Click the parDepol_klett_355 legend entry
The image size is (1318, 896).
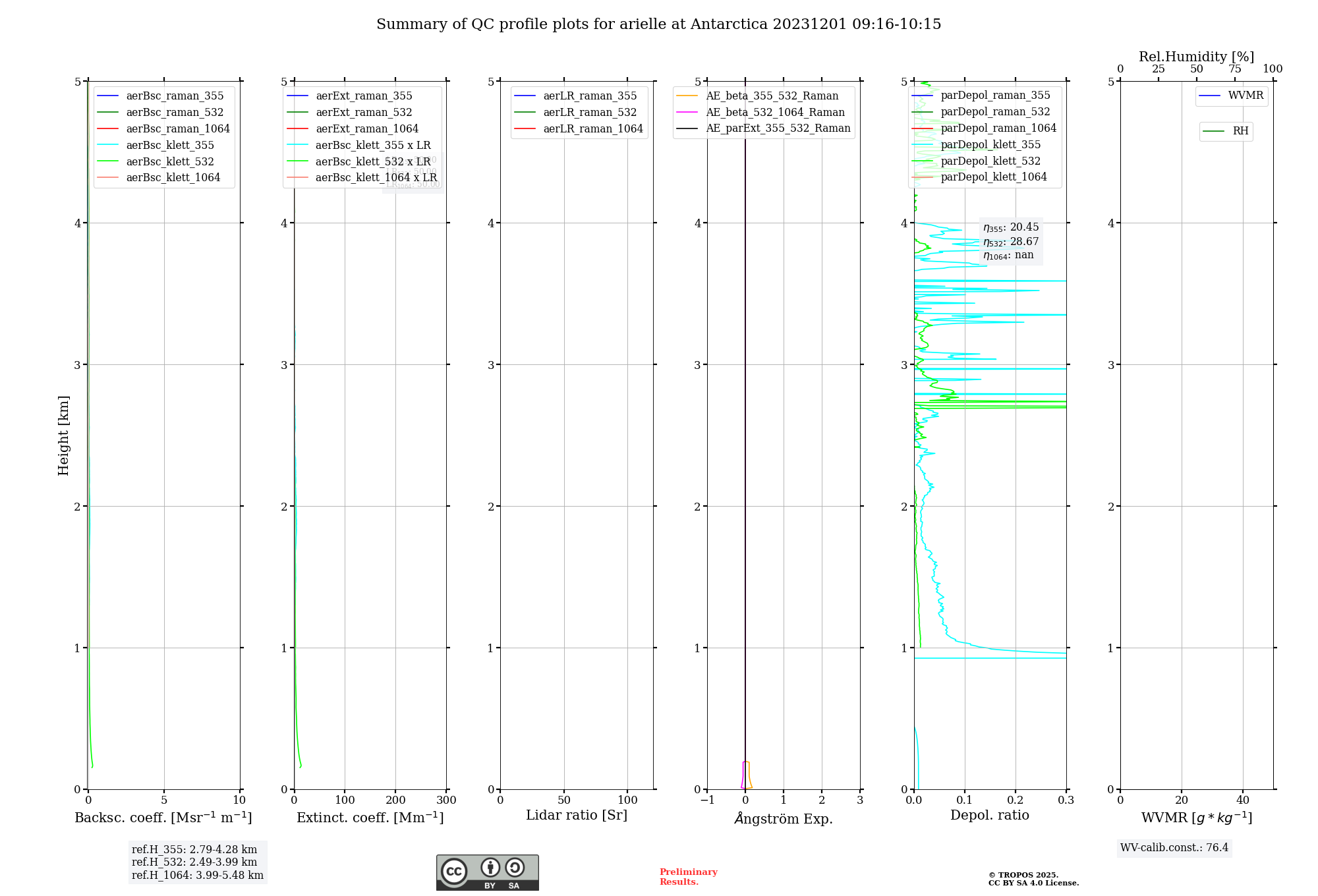(x=990, y=144)
